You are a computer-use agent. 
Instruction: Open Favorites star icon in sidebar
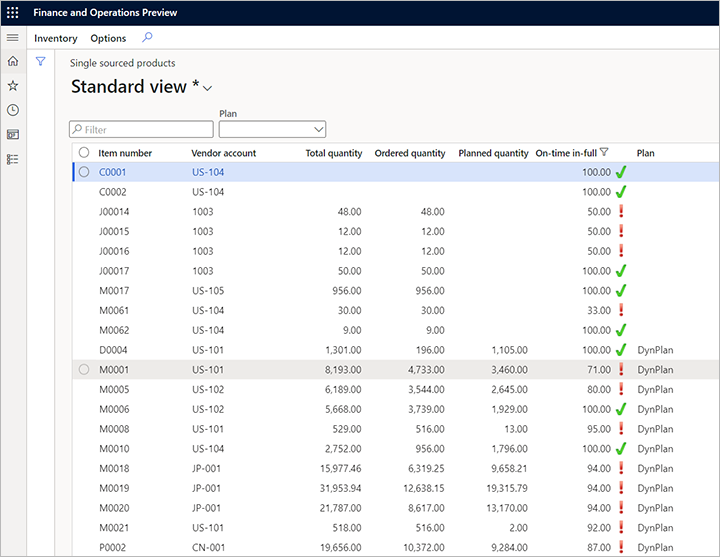pos(13,85)
